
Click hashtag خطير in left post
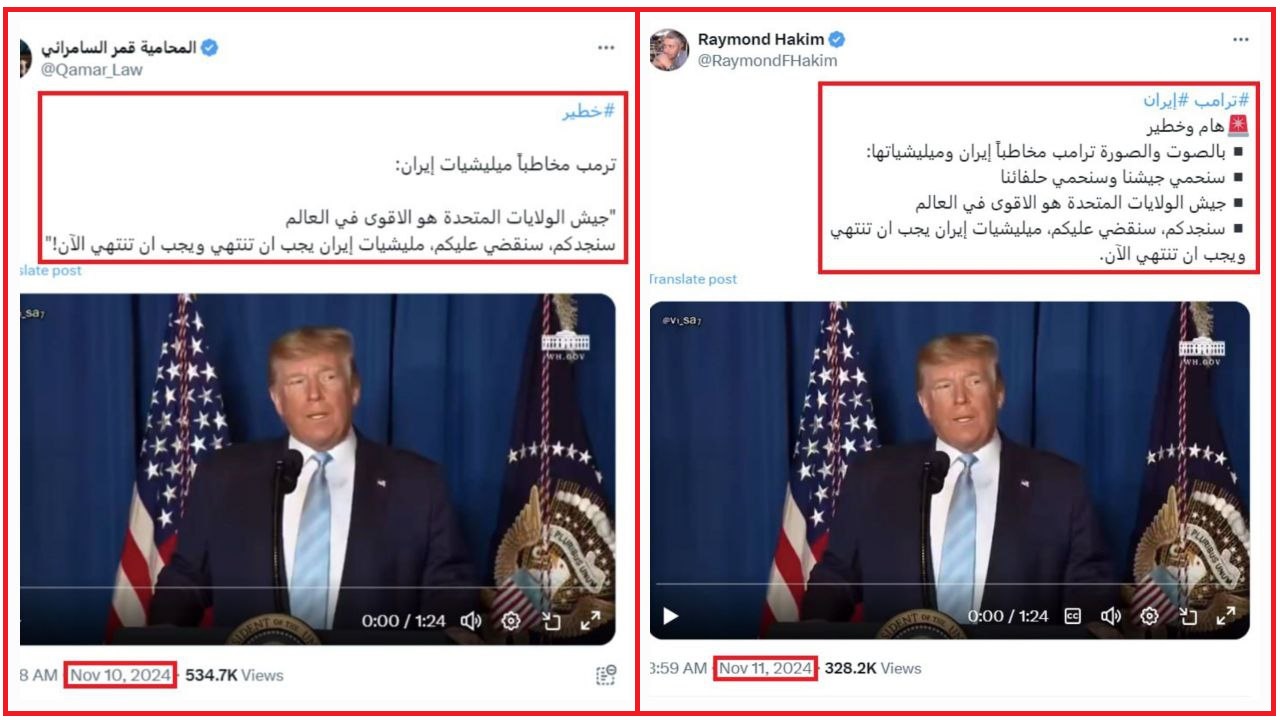588,112
